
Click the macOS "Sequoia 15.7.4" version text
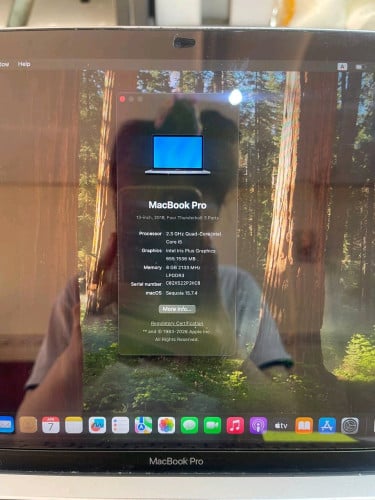click(x=182, y=293)
